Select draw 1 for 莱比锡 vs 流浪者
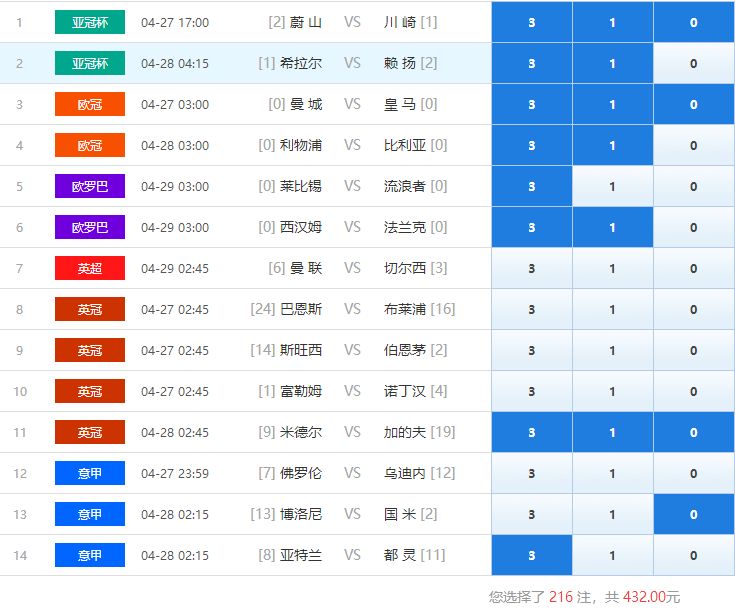Screen dimensions: 735x609 point(613,186)
